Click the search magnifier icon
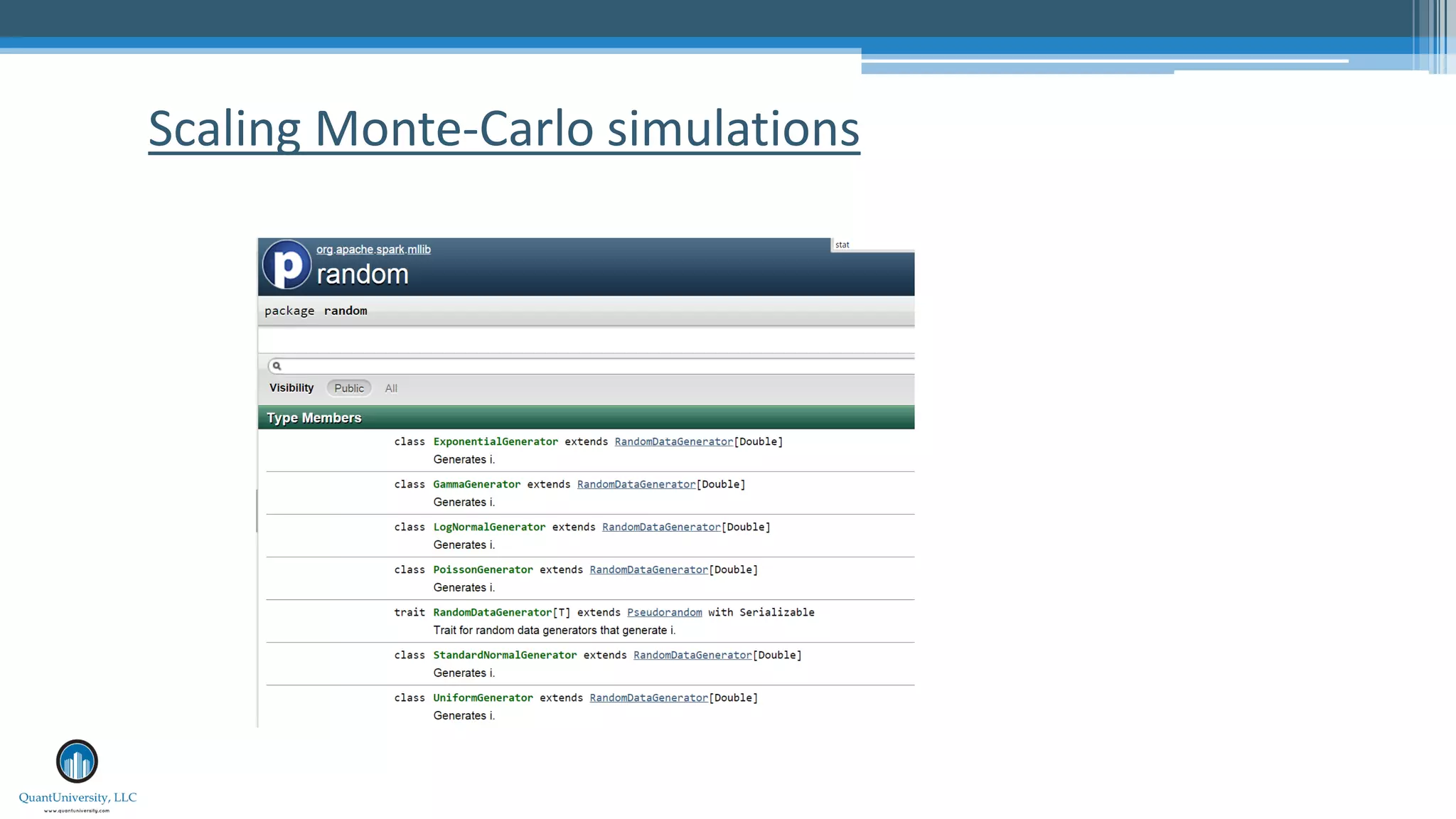Screen dimensions: 1456x819 tap(277, 366)
